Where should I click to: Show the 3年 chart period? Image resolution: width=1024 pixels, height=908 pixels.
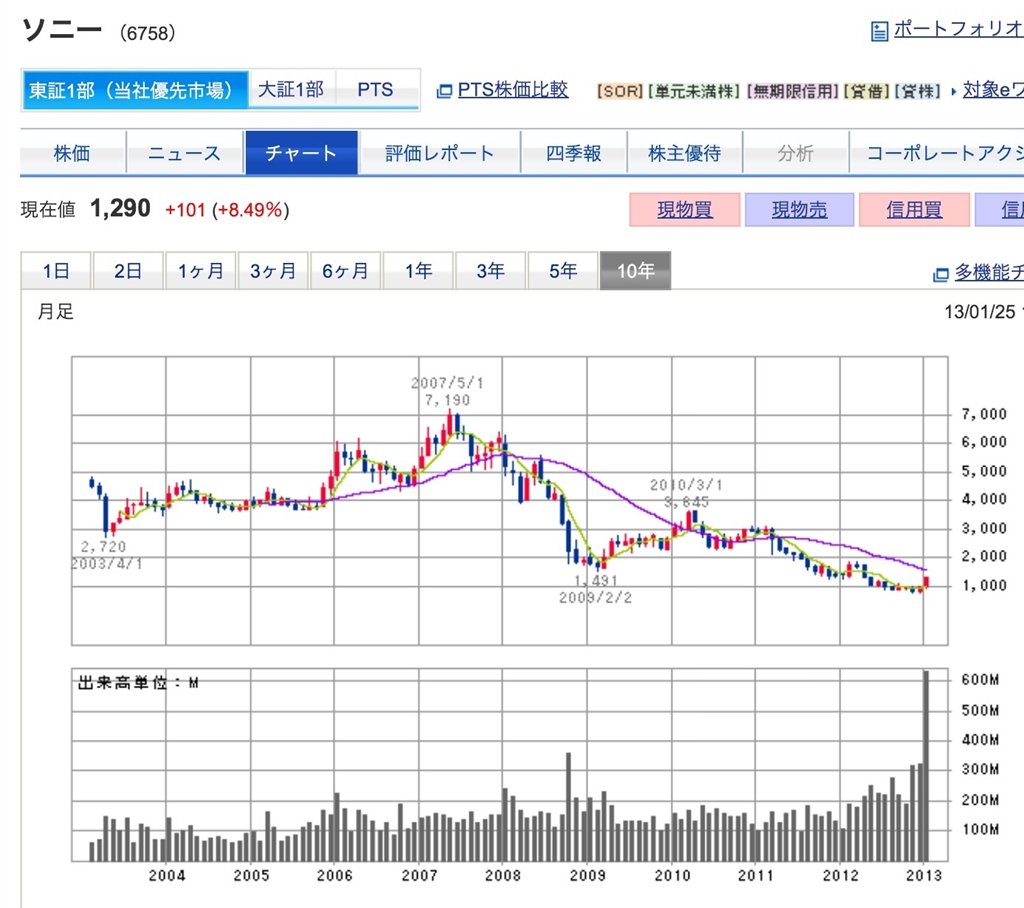pyautogui.click(x=490, y=270)
